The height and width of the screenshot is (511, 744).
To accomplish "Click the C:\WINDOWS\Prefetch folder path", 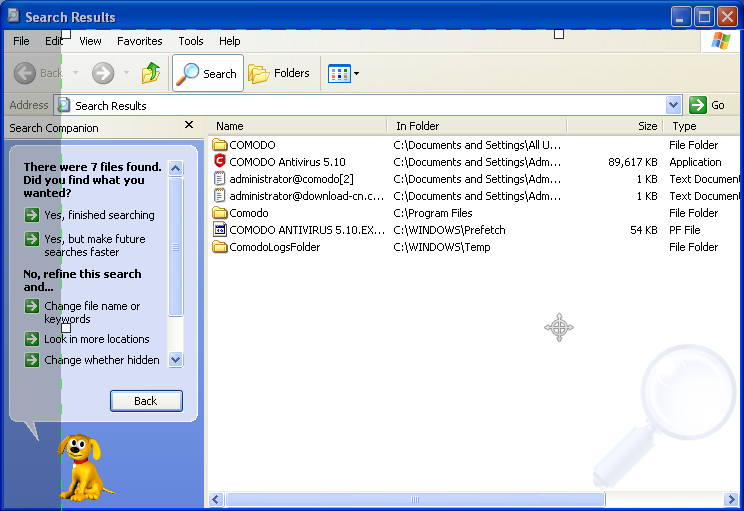I will click(x=449, y=230).
